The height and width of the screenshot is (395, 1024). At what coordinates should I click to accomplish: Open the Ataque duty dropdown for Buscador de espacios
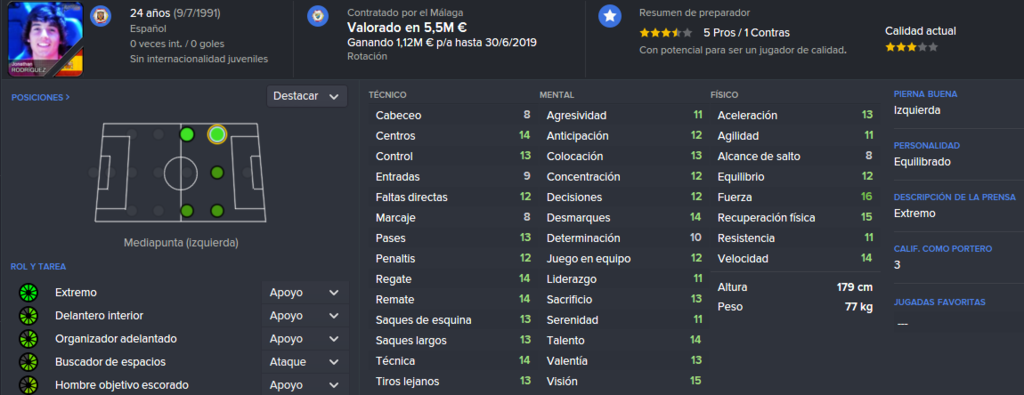tap(305, 362)
